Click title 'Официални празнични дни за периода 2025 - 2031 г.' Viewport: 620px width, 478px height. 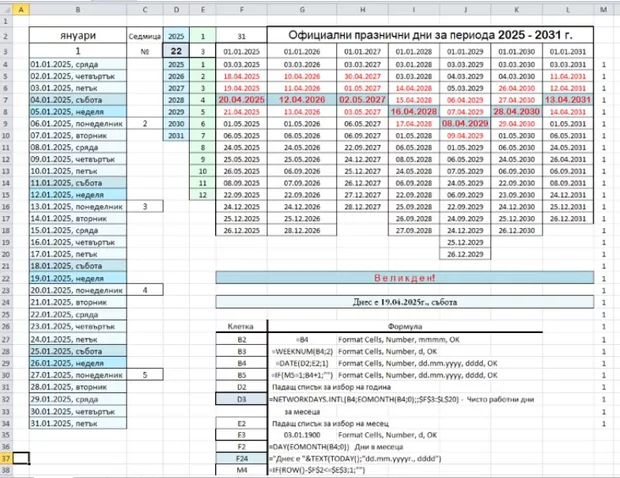point(430,35)
